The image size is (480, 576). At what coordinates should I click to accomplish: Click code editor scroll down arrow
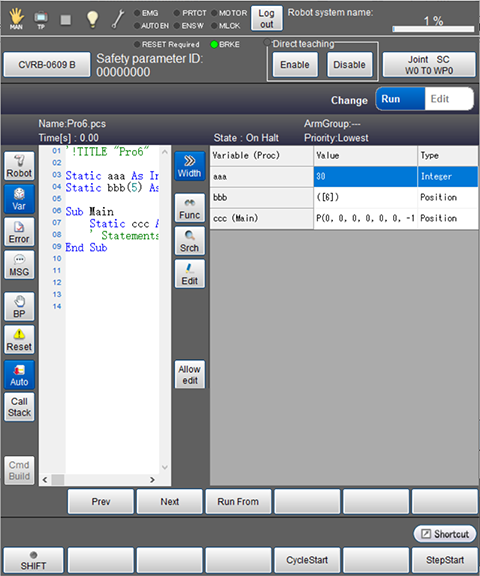(165, 467)
